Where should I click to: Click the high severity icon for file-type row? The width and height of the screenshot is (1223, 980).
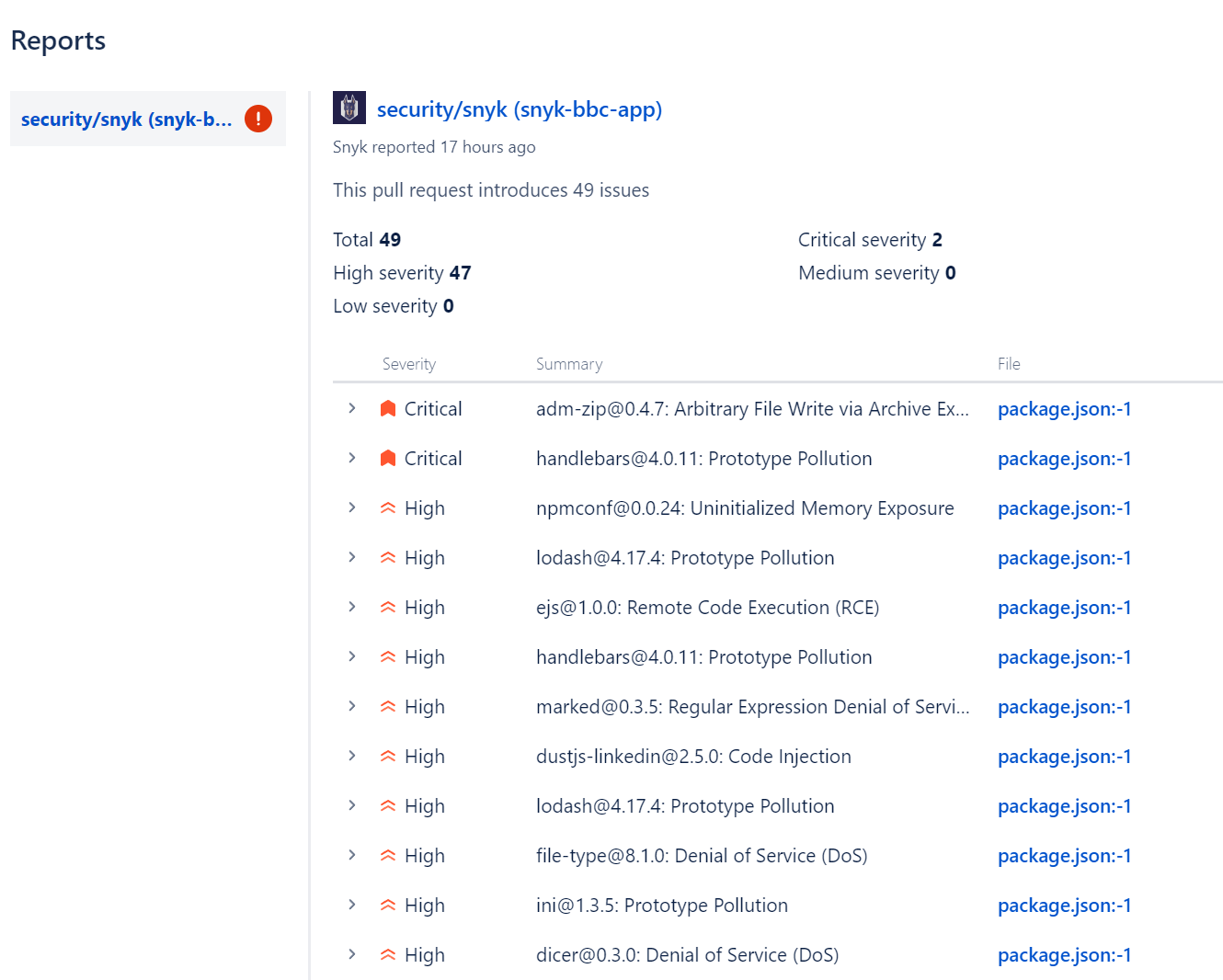388,856
